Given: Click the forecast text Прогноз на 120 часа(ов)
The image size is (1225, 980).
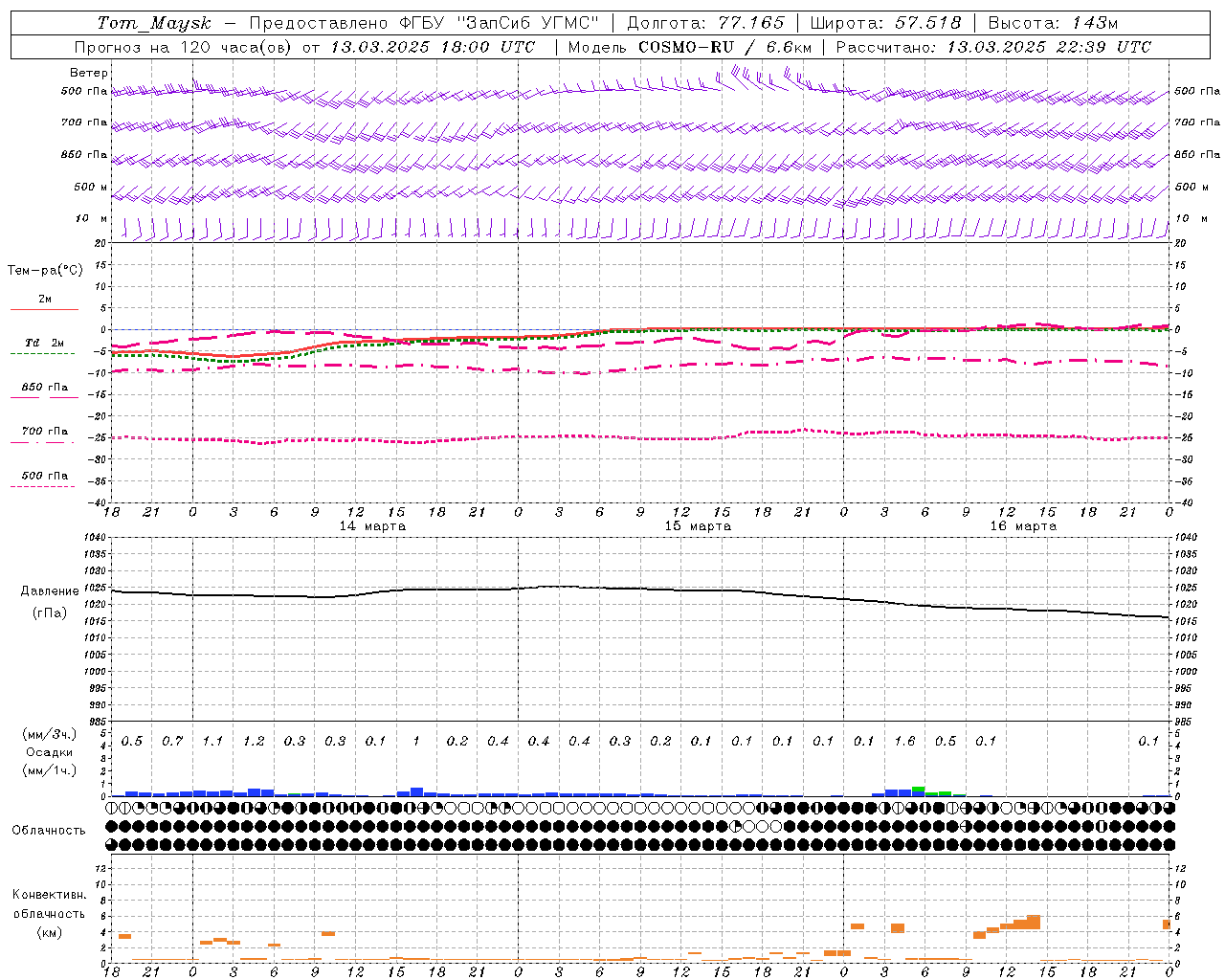Looking at the screenshot, I should point(183,47).
